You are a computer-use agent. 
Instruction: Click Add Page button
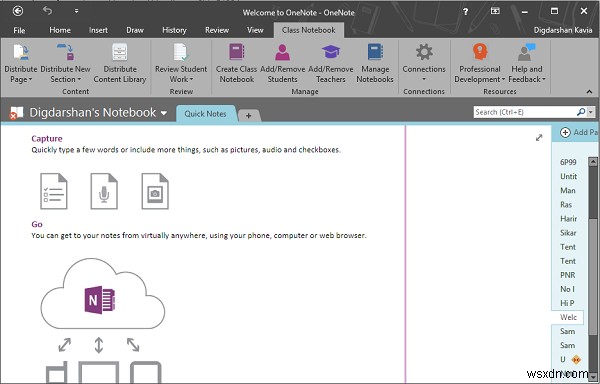(x=579, y=132)
